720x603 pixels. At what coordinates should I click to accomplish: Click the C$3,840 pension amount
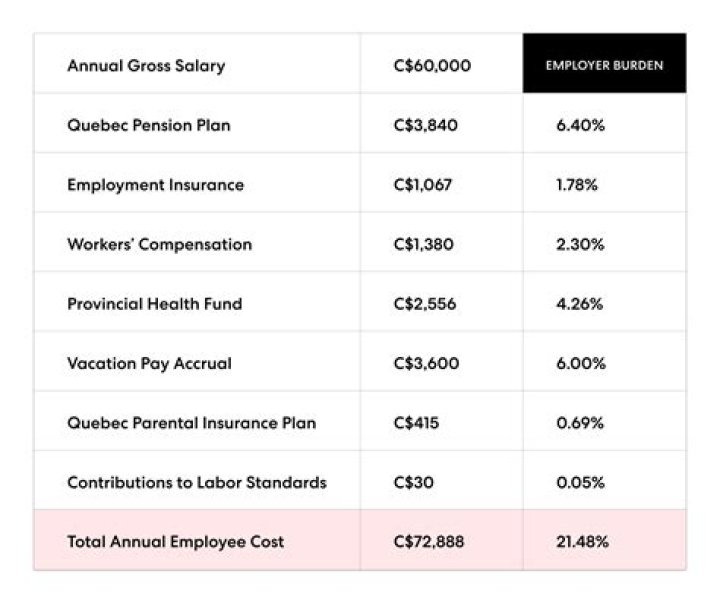coord(426,126)
